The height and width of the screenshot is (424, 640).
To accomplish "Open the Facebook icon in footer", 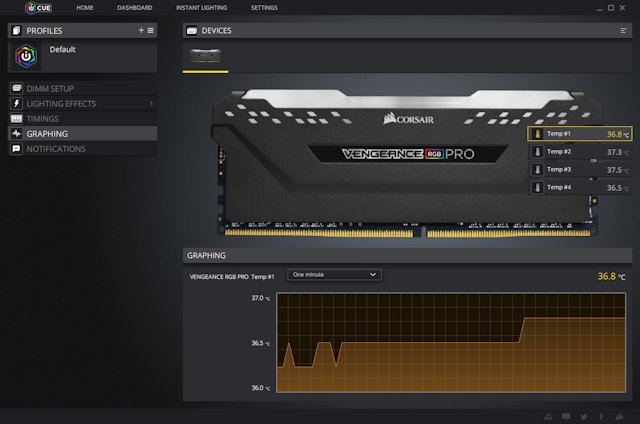I will coord(601,417).
